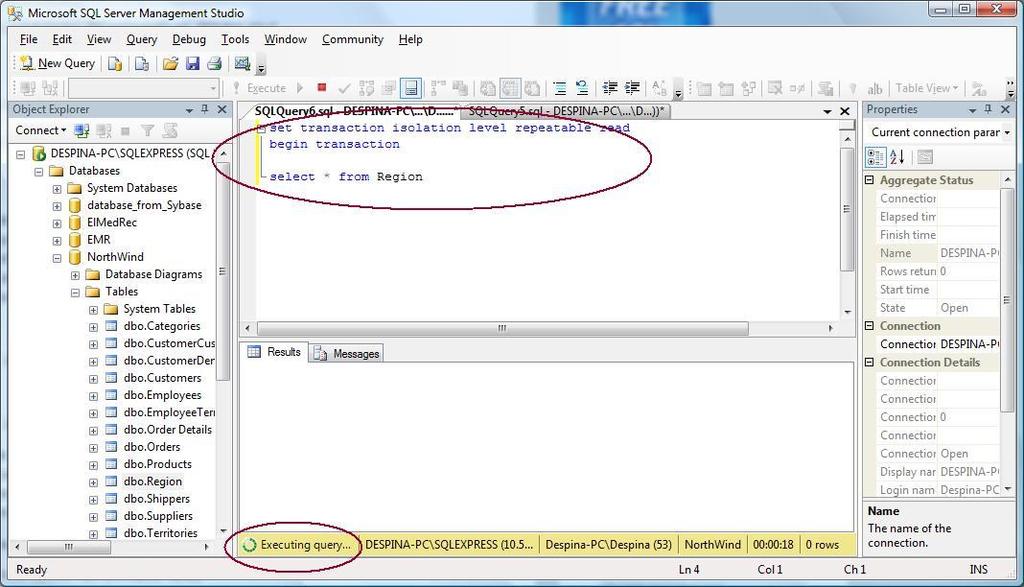Click the query editor horizontal scrollbar

[502, 328]
